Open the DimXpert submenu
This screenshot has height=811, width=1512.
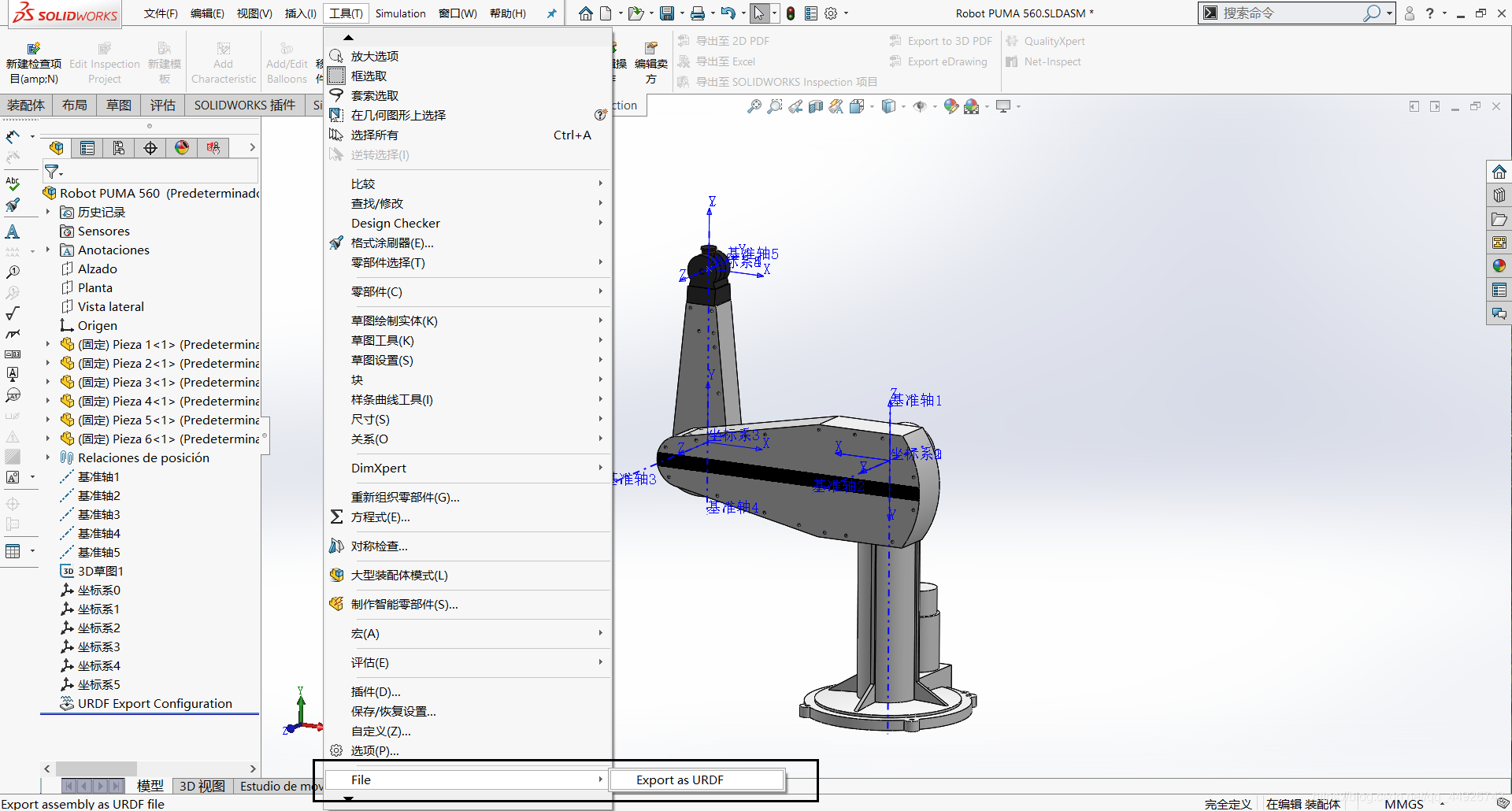pos(469,468)
